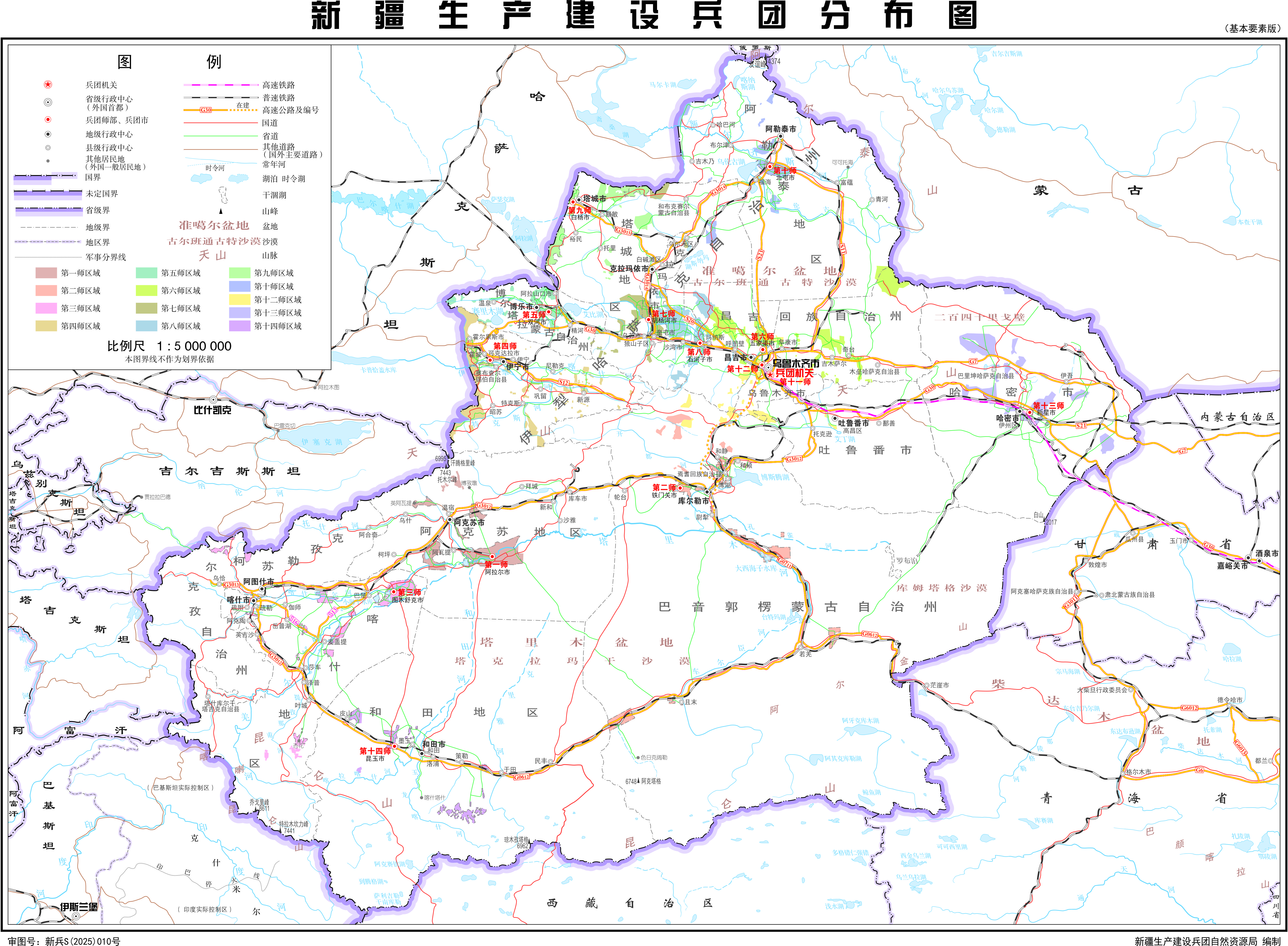Click the 湖泊 blue lake legend symbol
Viewport: 1288px width, 946px height.
(x=201, y=179)
